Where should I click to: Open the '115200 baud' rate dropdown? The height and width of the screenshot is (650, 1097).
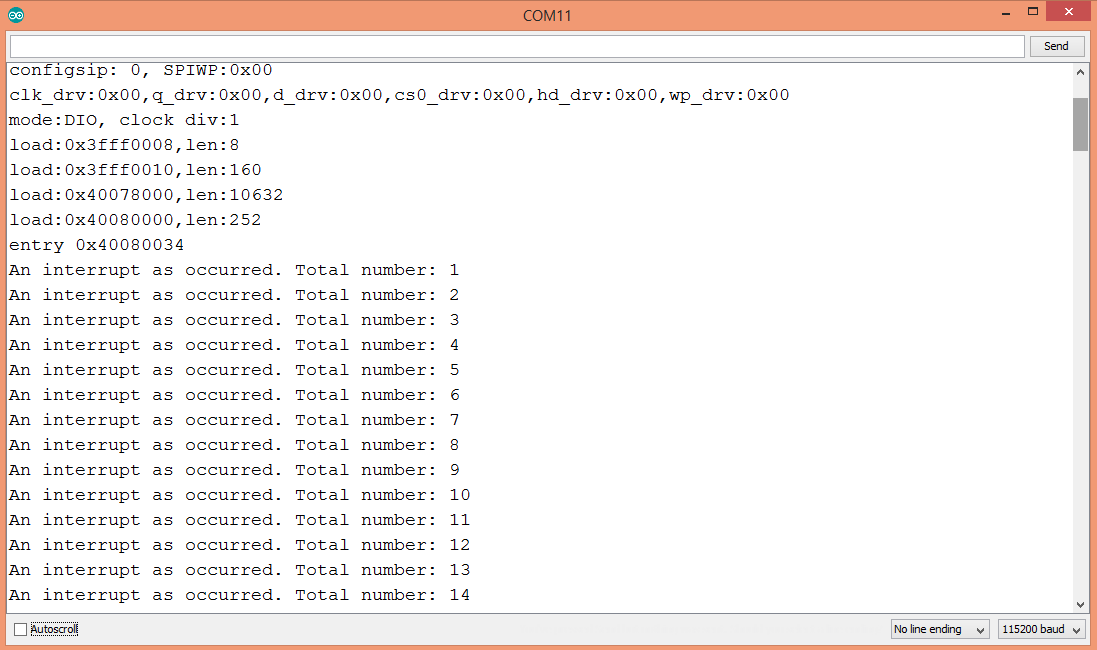[x=1040, y=628]
